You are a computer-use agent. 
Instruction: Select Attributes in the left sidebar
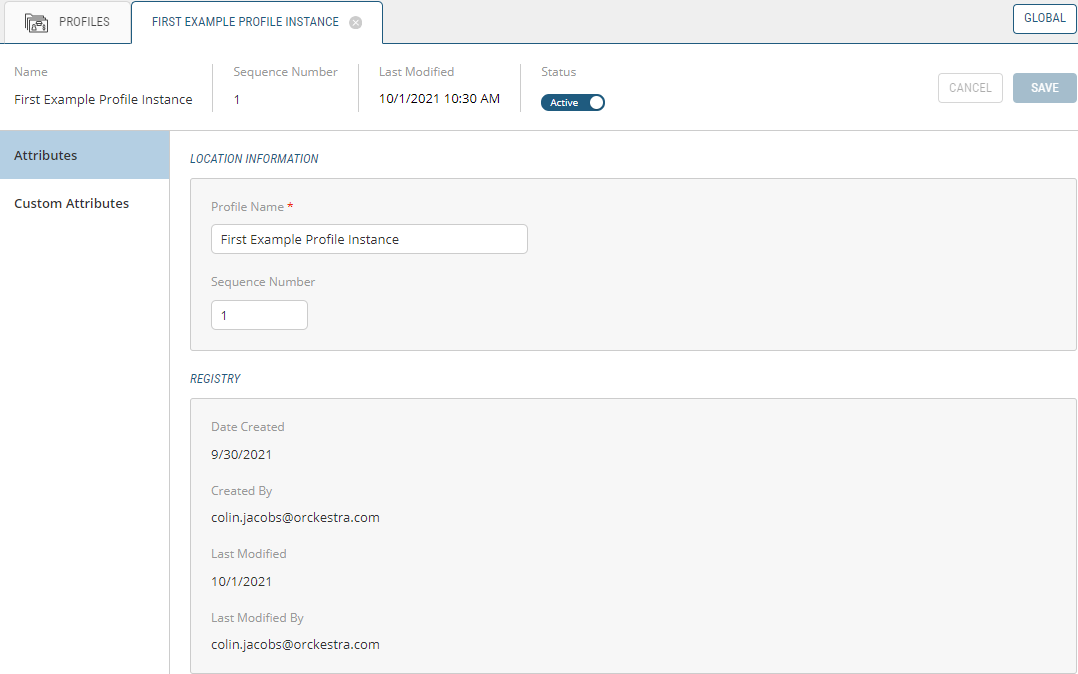84,155
